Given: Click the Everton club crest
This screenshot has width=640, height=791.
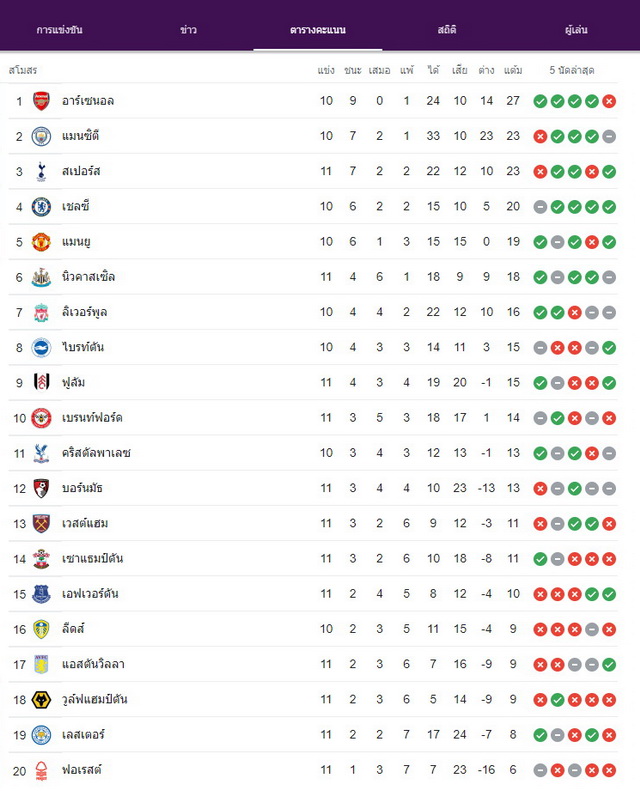Looking at the screenshot, I should (41, 594).
